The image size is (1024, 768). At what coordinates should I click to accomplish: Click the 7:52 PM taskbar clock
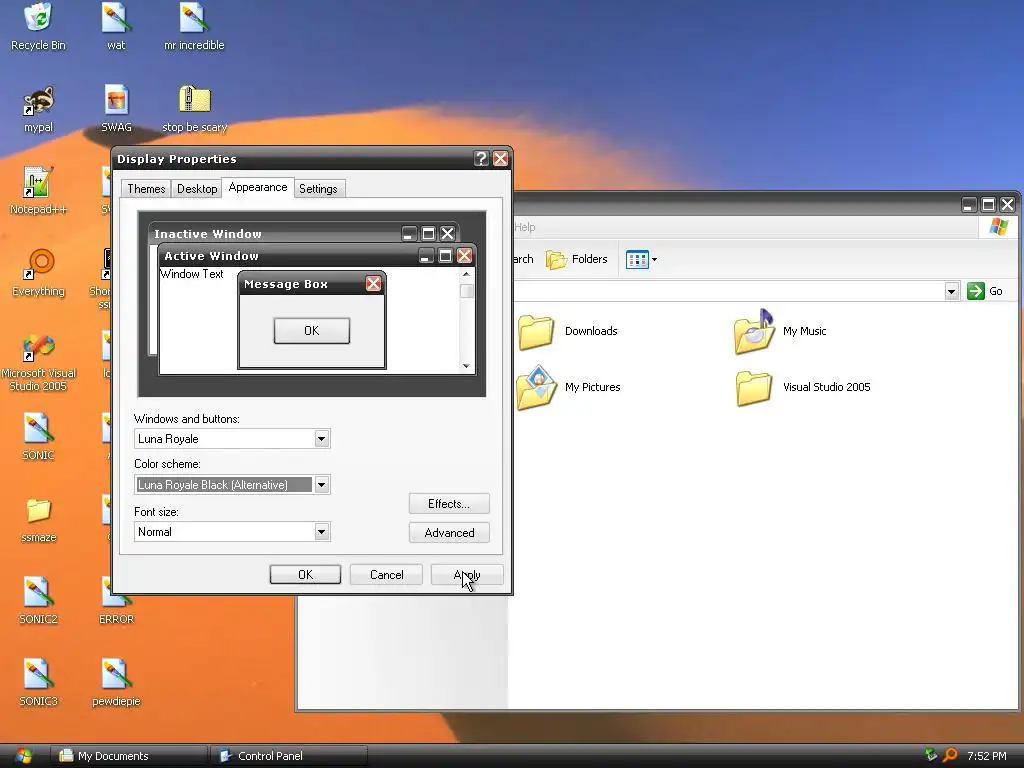click(986, 756)
